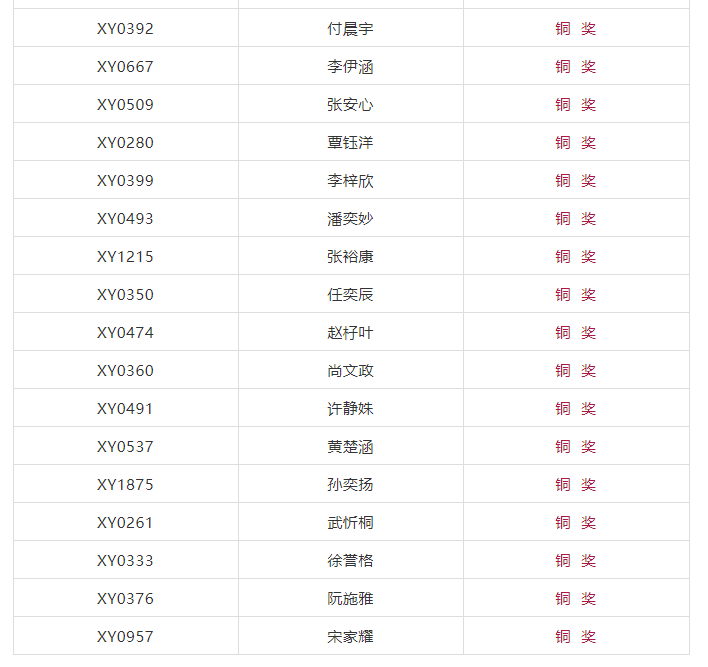Image resolution: width=708 pixels, height=667 pixels.
Task: Click the ID cell XY0493
Action: (125, 219)
